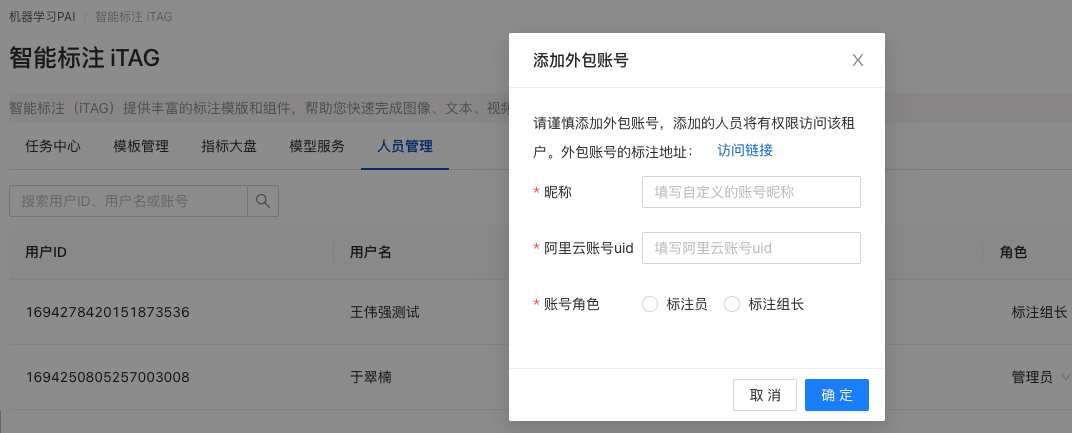Click user ID 1694278420151873536
The image size is (1072, 433).
[x=108, y=313]
